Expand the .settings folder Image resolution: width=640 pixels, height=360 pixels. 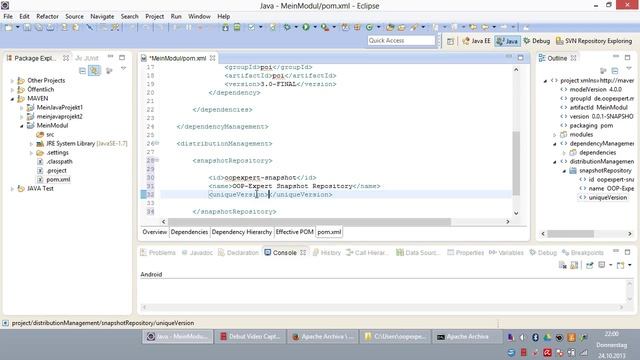tap(31, 153)
